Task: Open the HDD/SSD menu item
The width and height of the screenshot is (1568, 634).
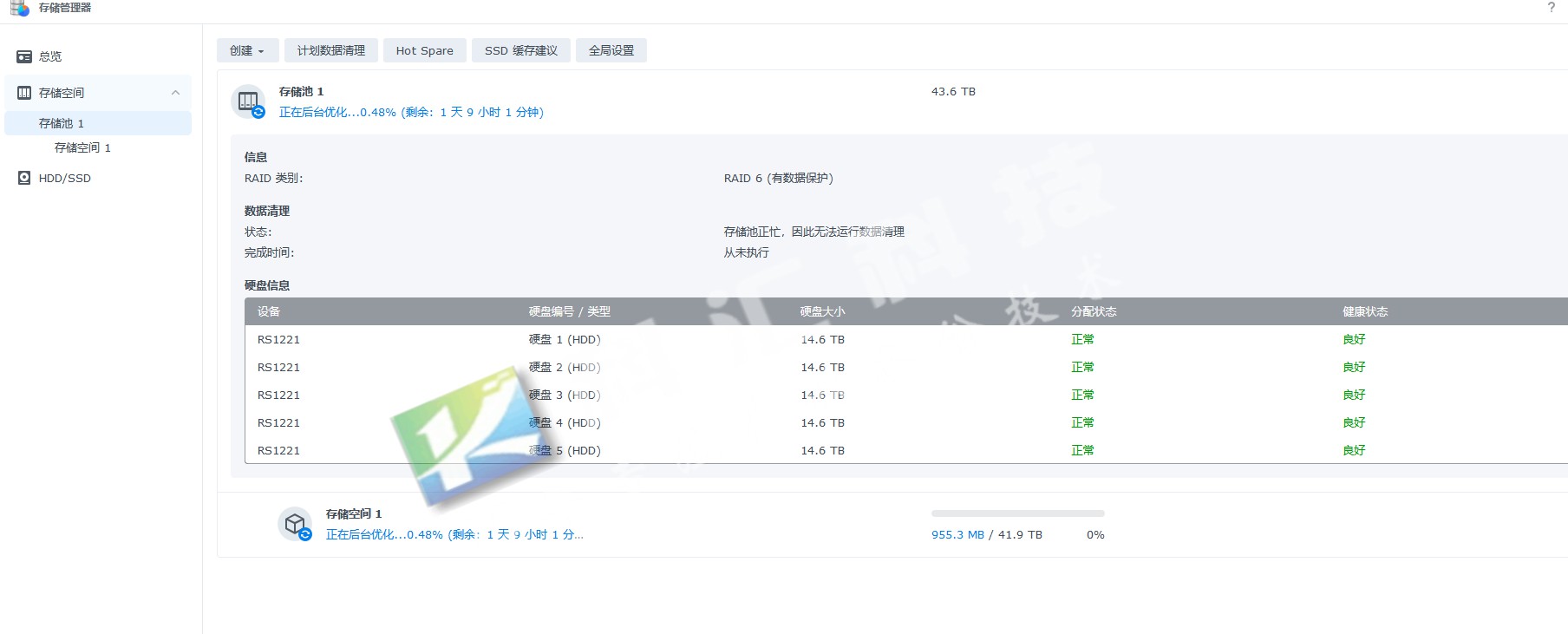Action: point(65,178)
